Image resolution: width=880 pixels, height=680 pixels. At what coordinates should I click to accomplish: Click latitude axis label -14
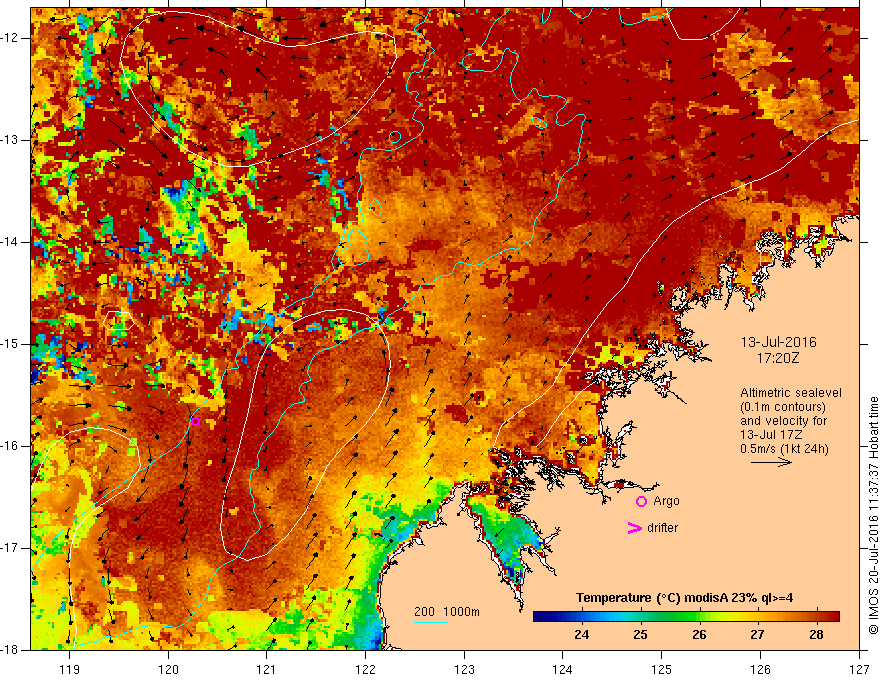10,242
